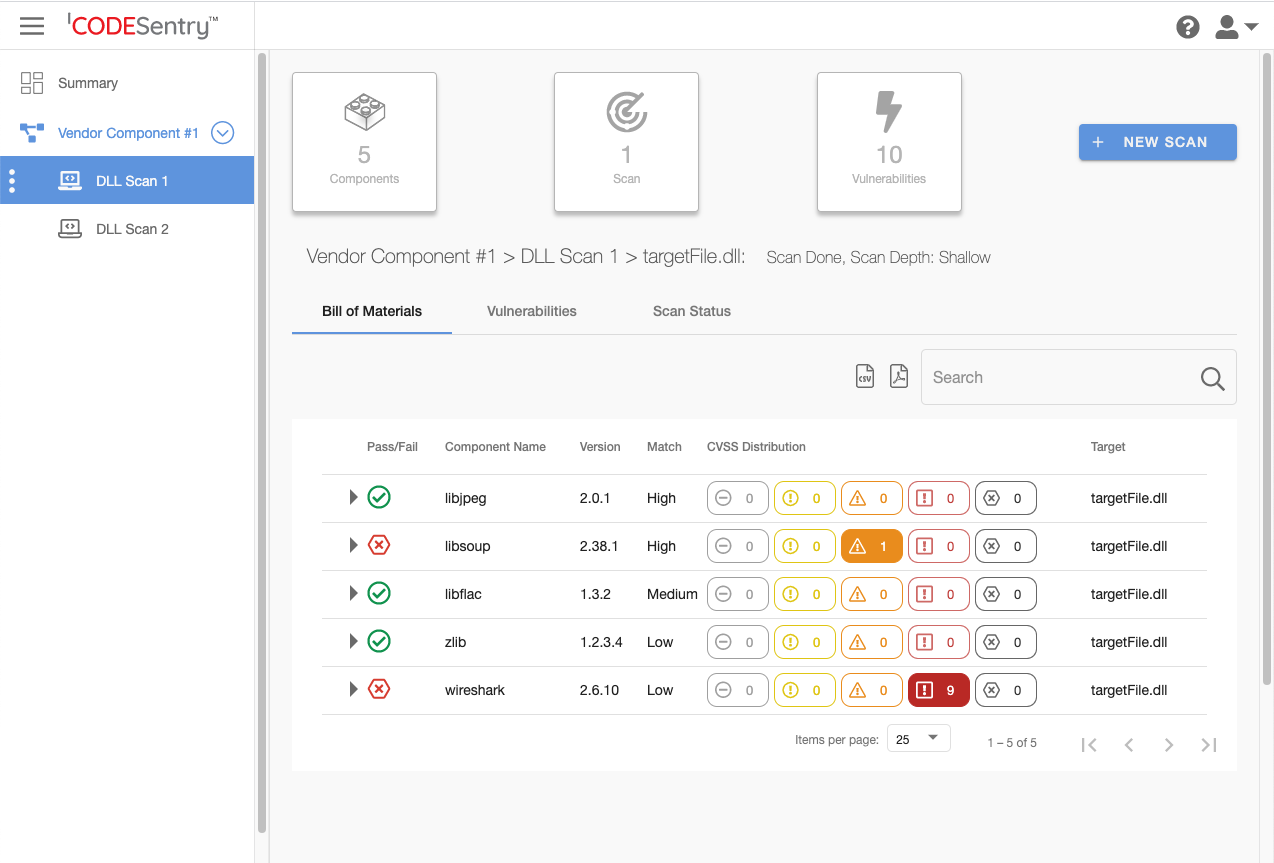Viewport: 1274px width, 863px height.
Task: Open the help question mark icon
Action: [x=1187, y=27]
